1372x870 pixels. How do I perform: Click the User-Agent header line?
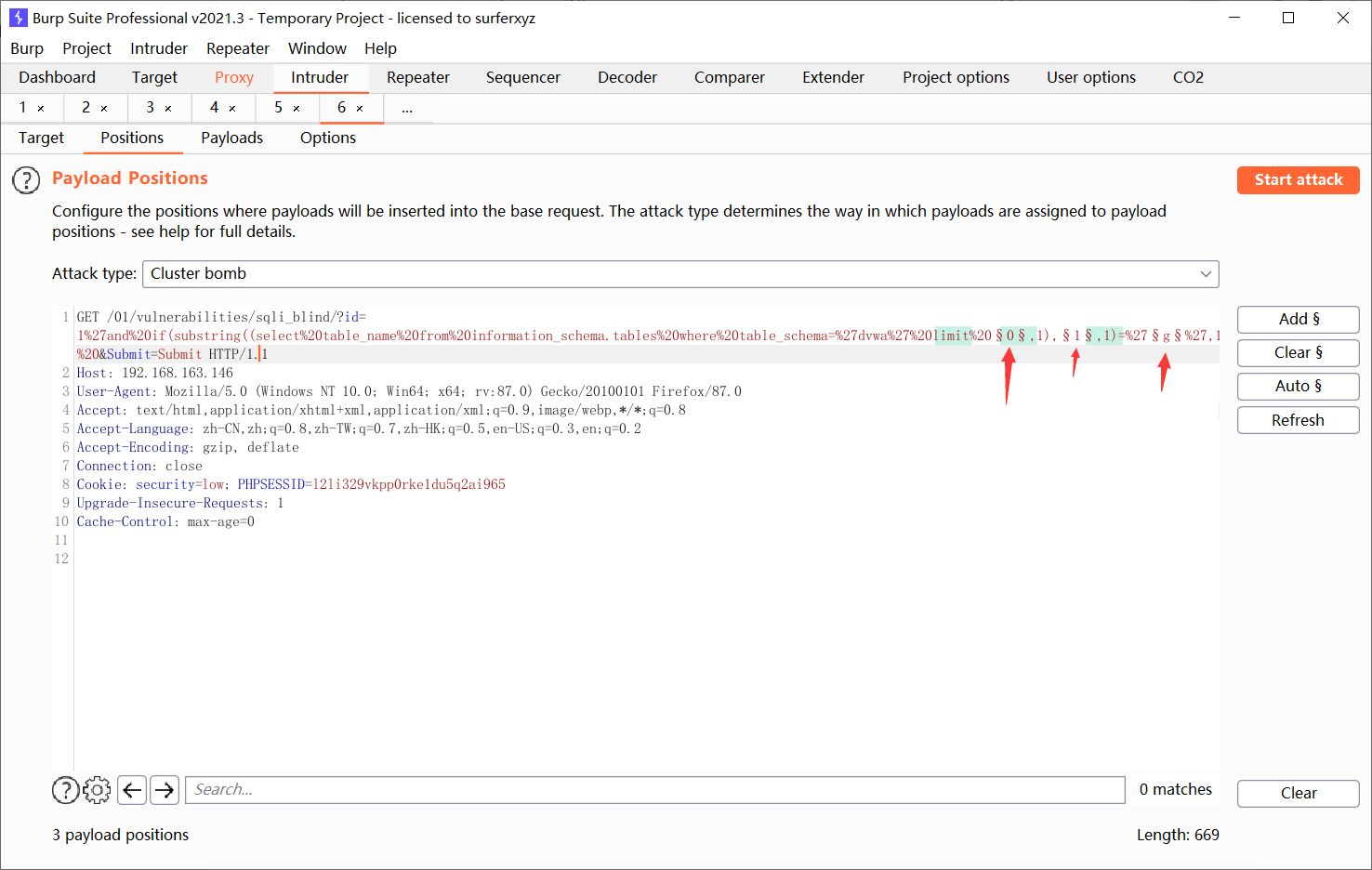pos(409,391)
